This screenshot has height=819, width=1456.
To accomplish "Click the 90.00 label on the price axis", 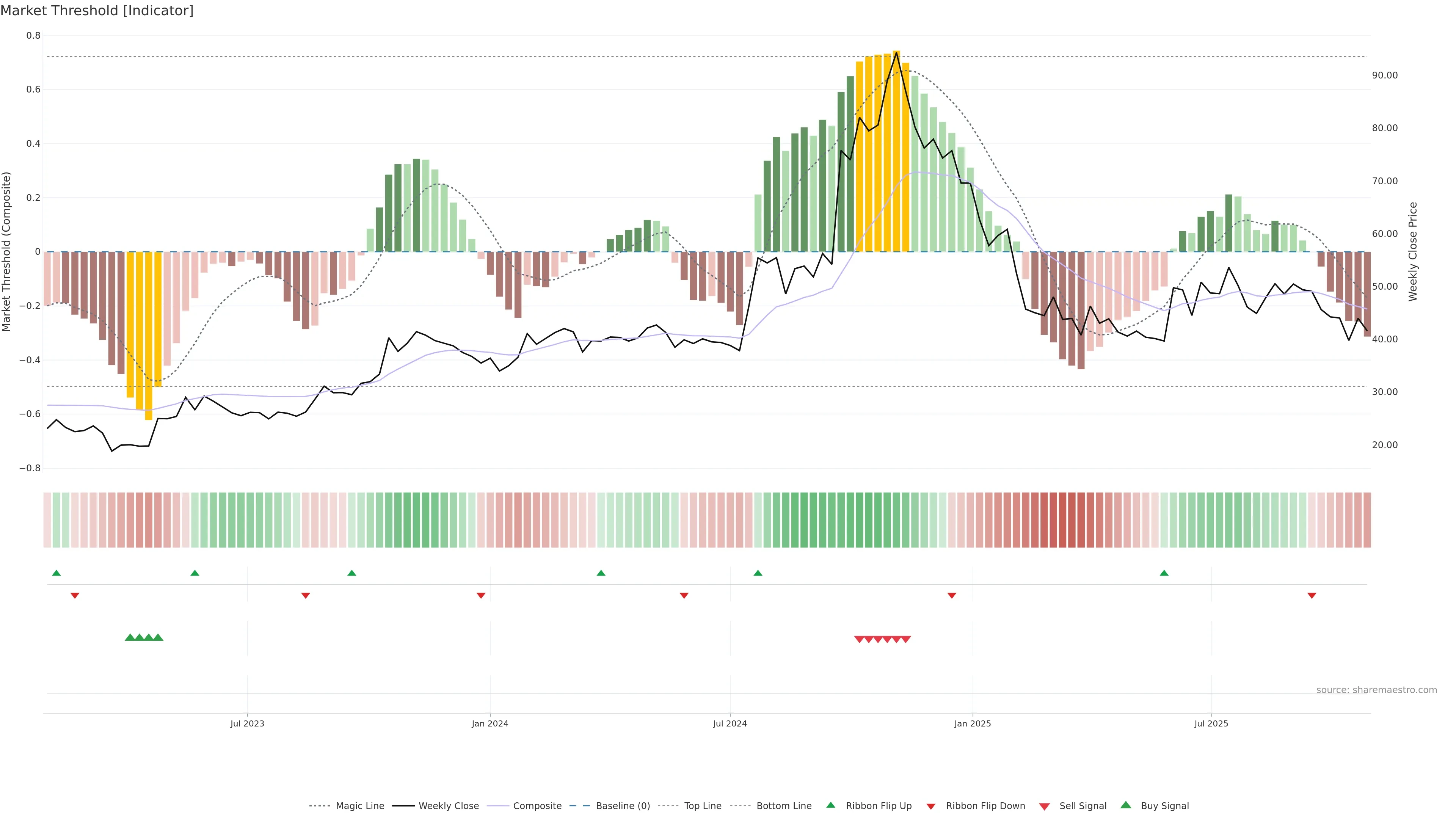I will click(x=1384, y=75).
